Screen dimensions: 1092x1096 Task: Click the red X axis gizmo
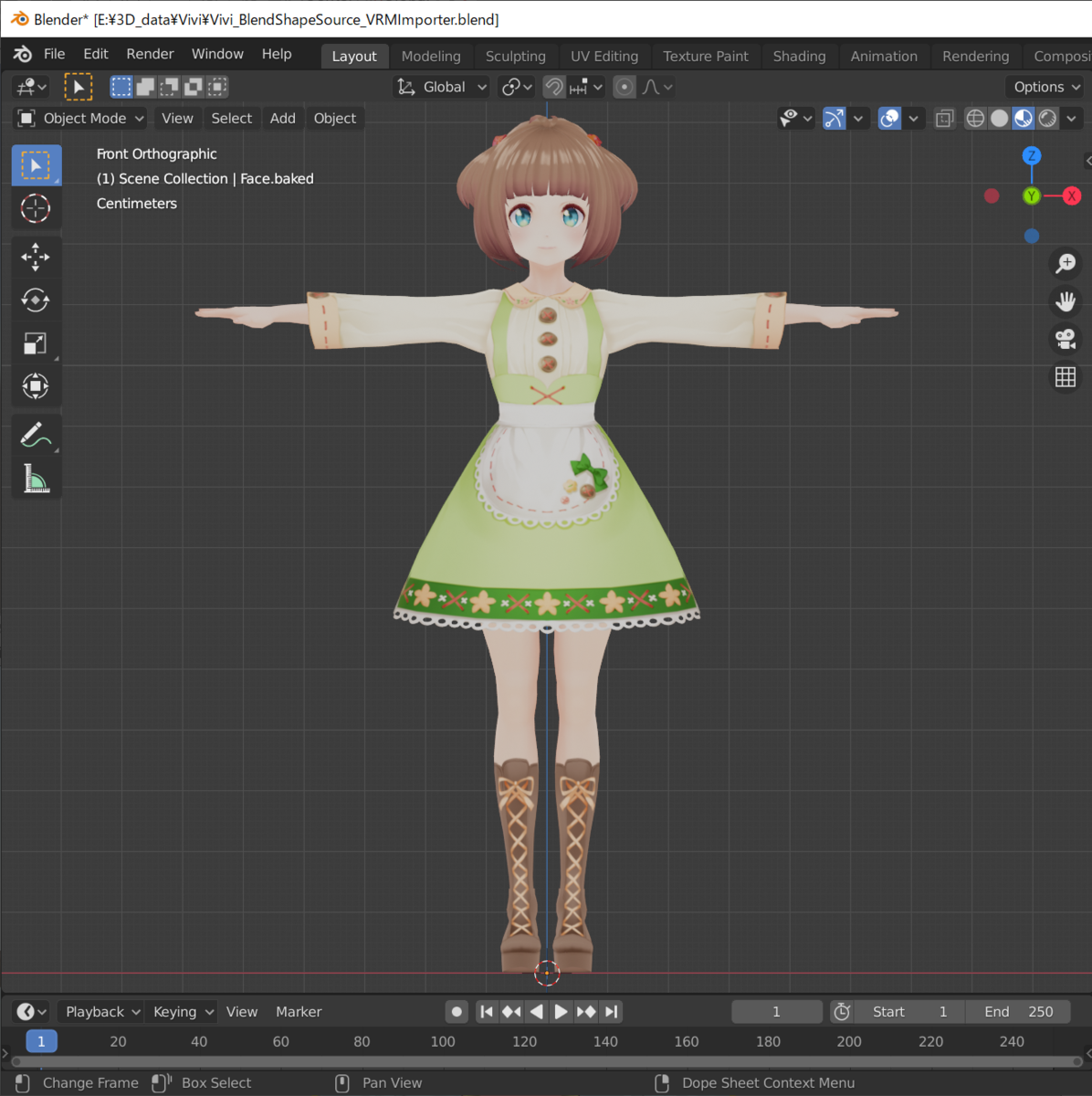tap(1072, 195)
